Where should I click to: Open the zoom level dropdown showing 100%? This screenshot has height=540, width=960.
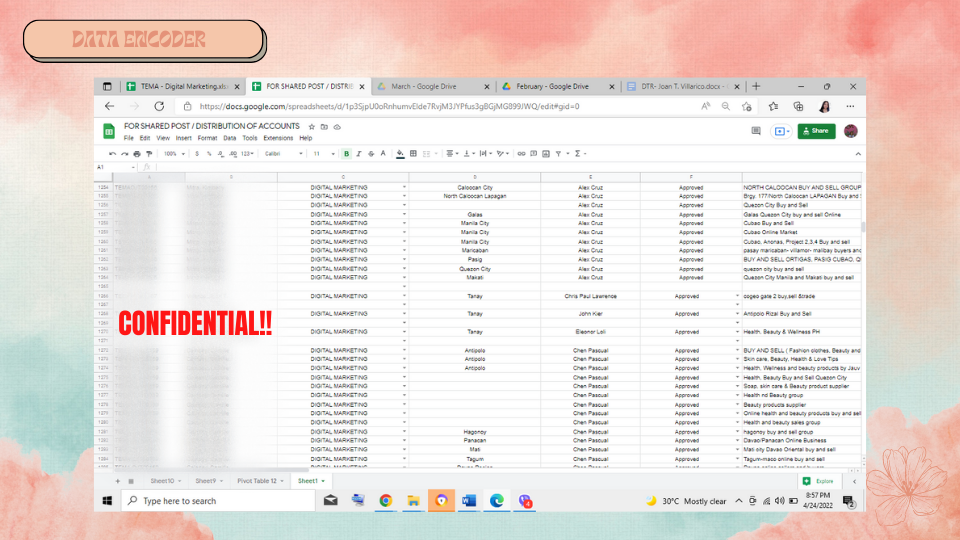174,154
